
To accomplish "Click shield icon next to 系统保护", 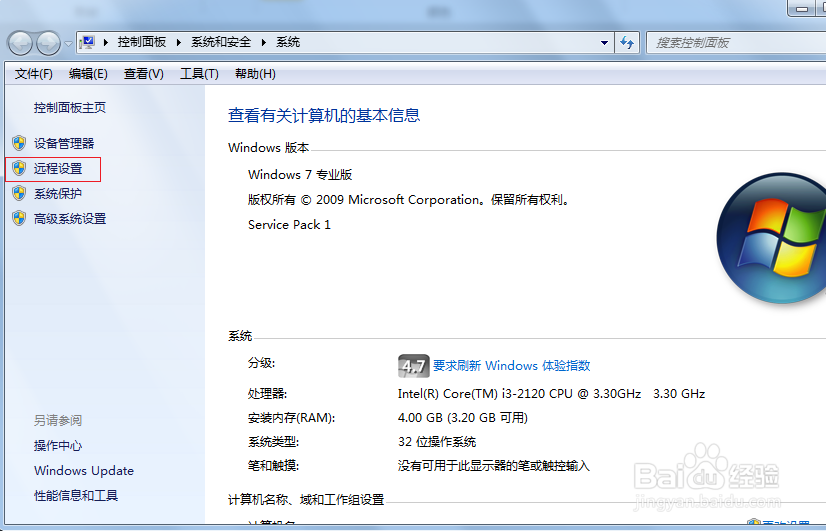I will click(19, 193).
